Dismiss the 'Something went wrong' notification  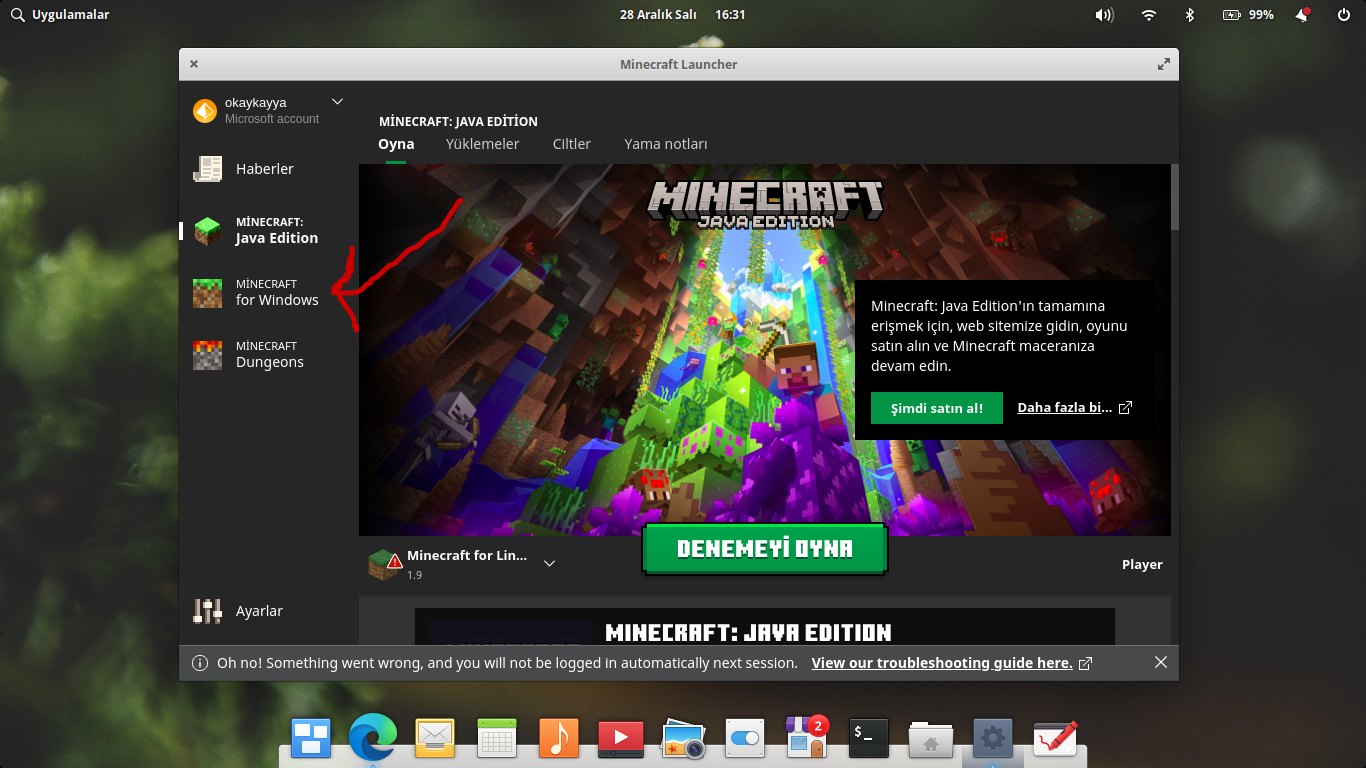1160,662
